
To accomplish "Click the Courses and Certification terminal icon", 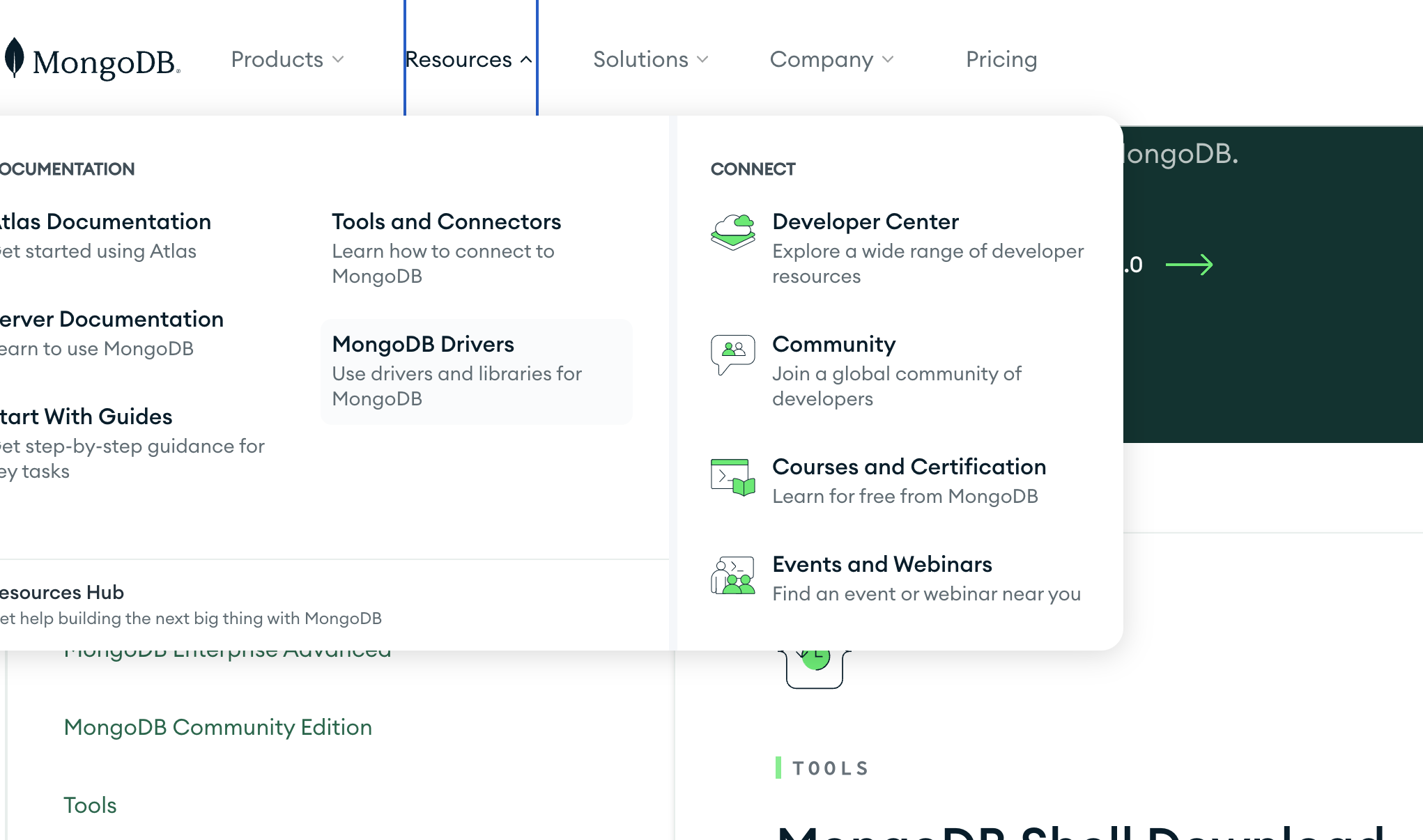I will [732, 477].
